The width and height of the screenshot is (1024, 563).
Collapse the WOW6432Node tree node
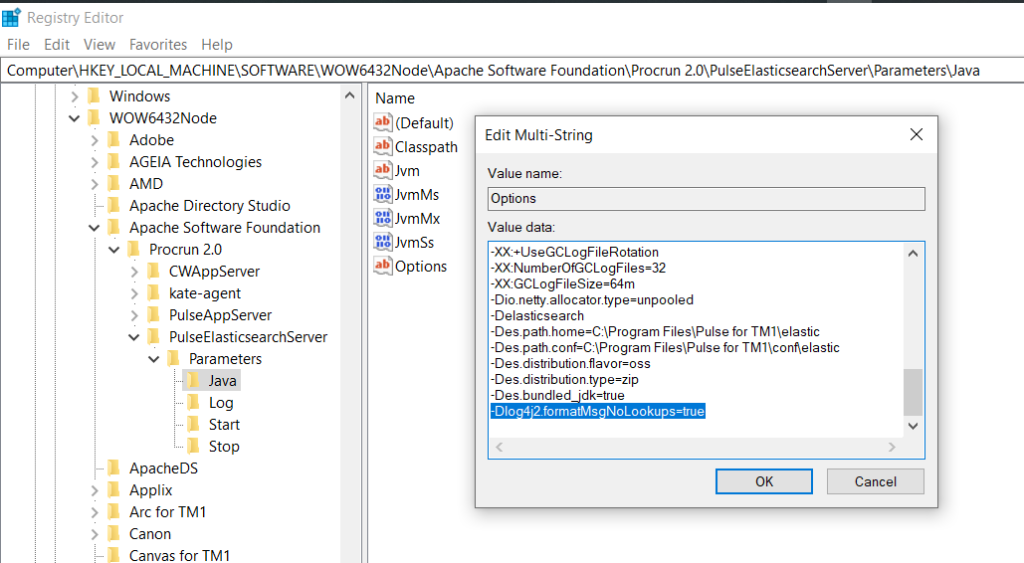point(74,118)
